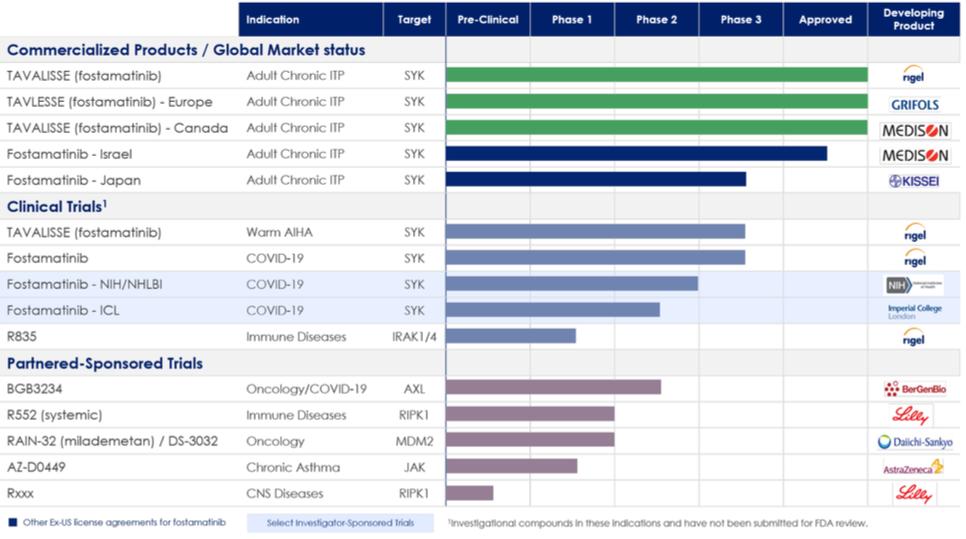Click the mauve progress bar for BGB3234
Screen dimensions: 966x539
[x=553, y=387]
